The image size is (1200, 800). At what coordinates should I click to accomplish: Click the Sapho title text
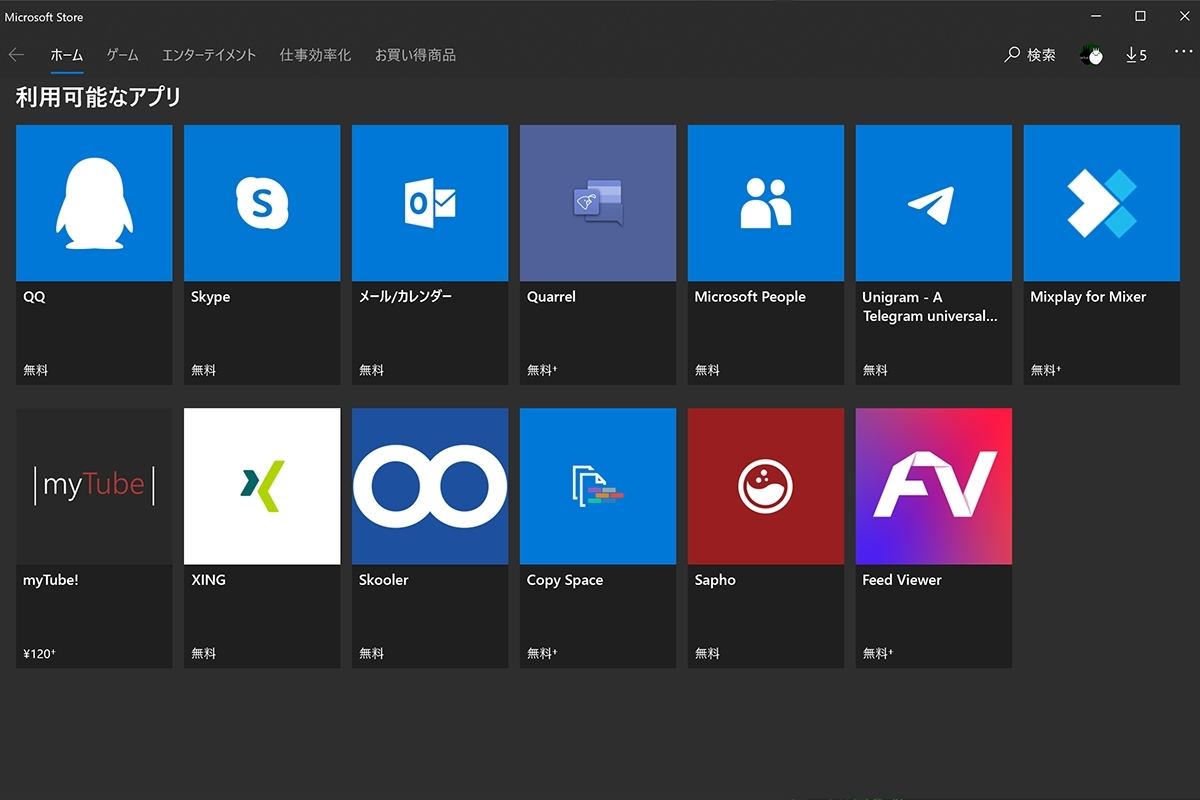[x=715, y=580]
